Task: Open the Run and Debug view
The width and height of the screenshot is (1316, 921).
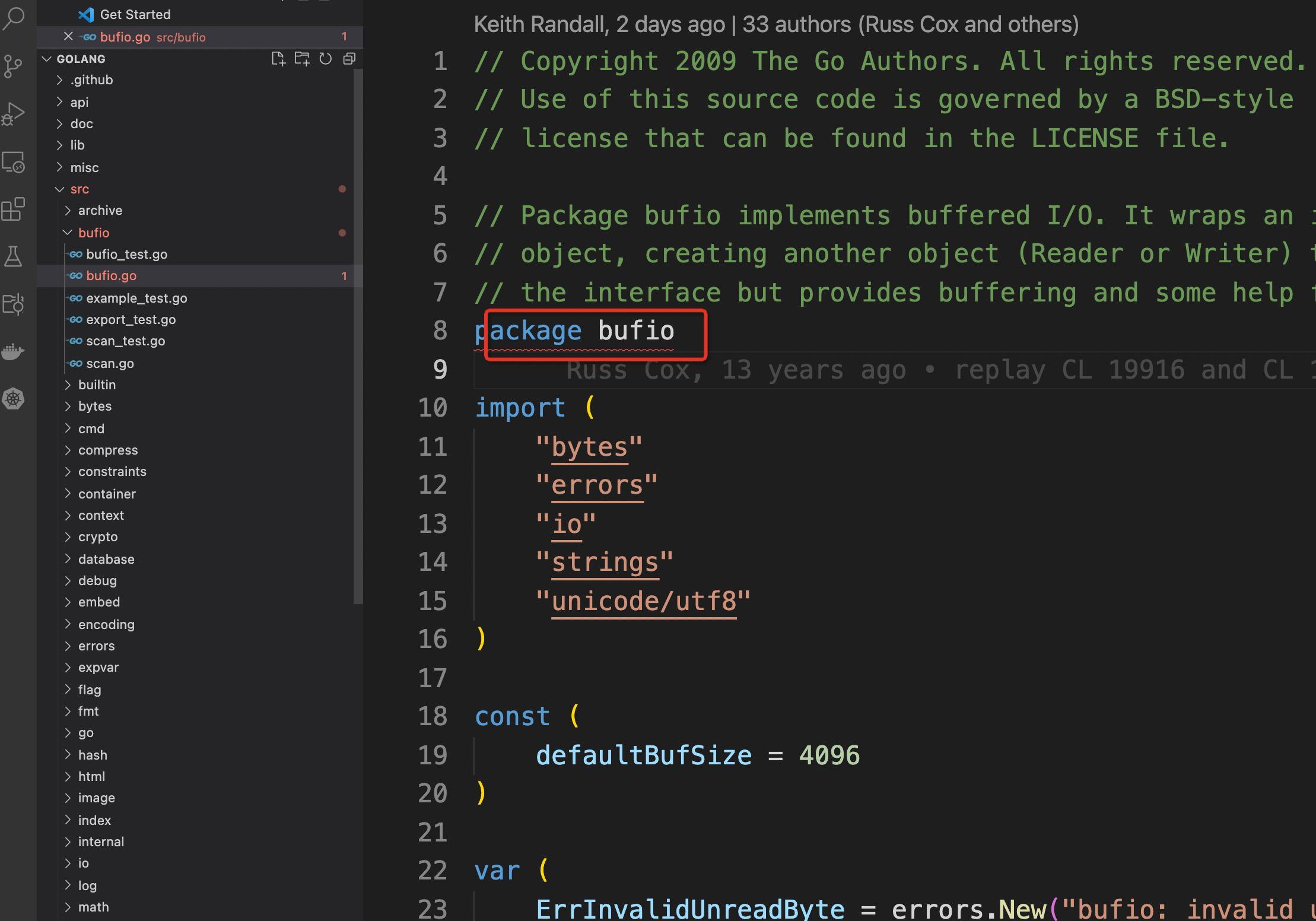Action: pyautogui.click(x=13, y=114)
